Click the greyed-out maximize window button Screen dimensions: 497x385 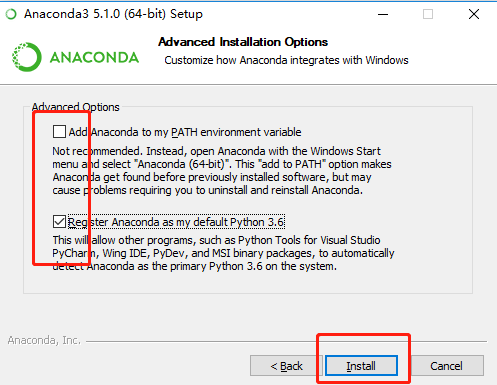(428, 14)
